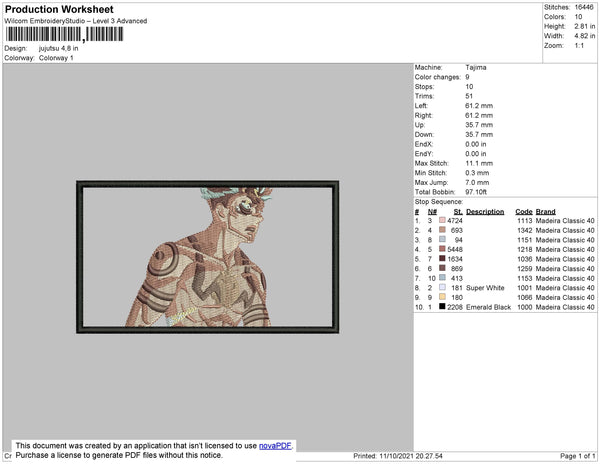The image size is (600, 464).
Task: Click the Max Stitch value 11.1 mm
Action: [x=479, y=163]
